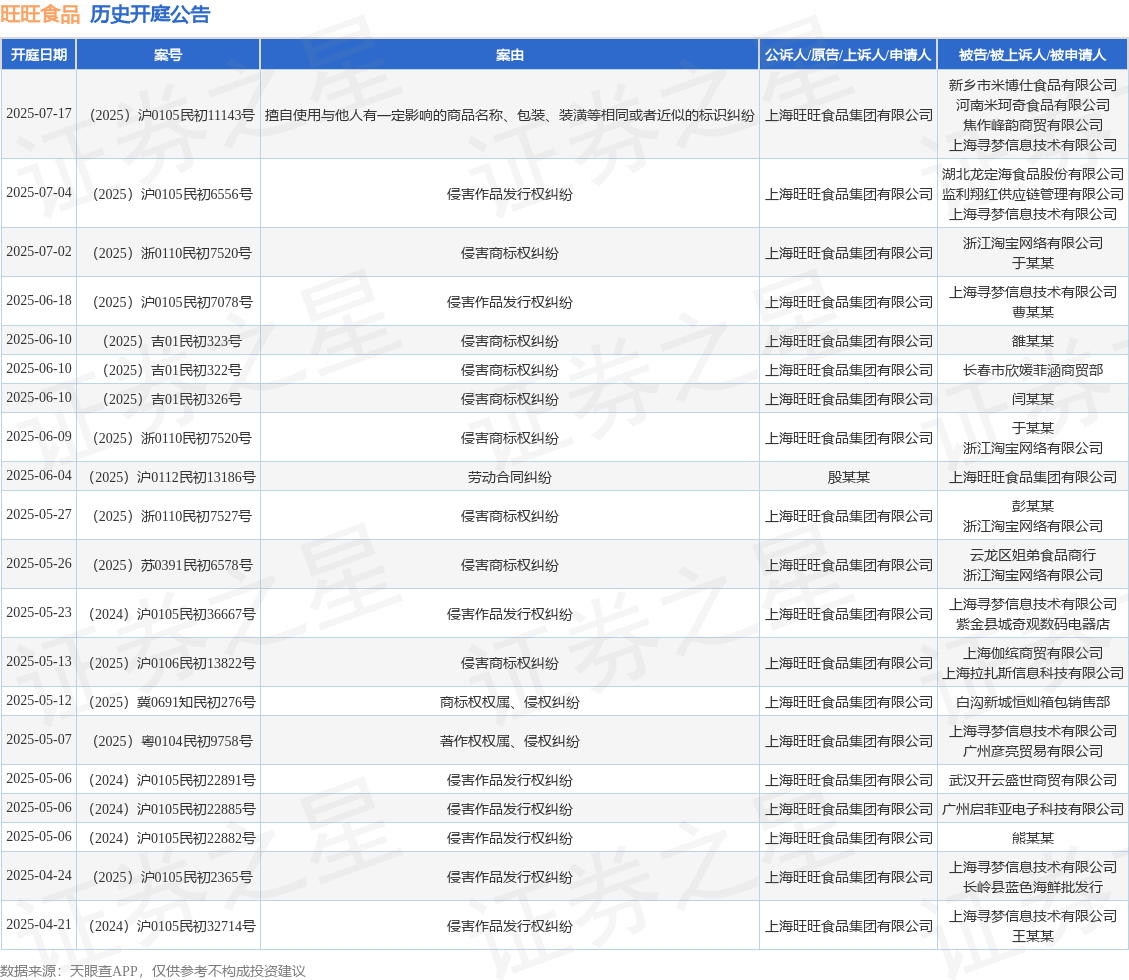Select date cell 2025-07-04

[39, 193]
